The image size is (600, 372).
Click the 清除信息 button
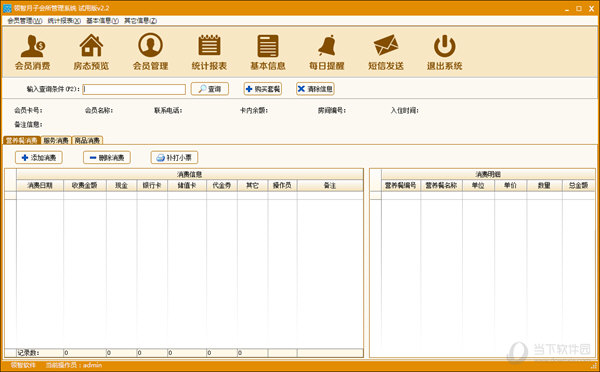click(x=315, y=89)
